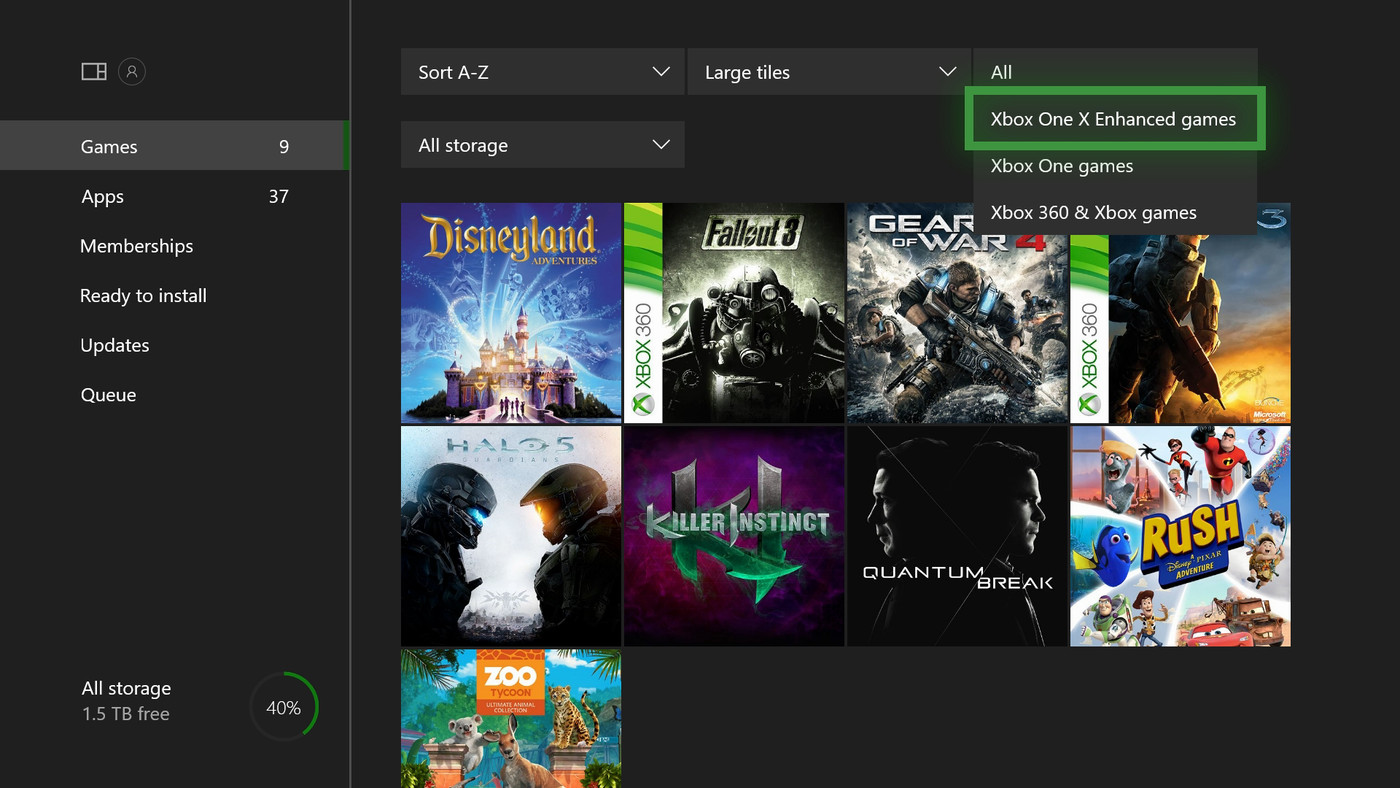Launch Disneyland Adventures game tile
This screenshot has height=788, width=1400.
tap(511, 313)
